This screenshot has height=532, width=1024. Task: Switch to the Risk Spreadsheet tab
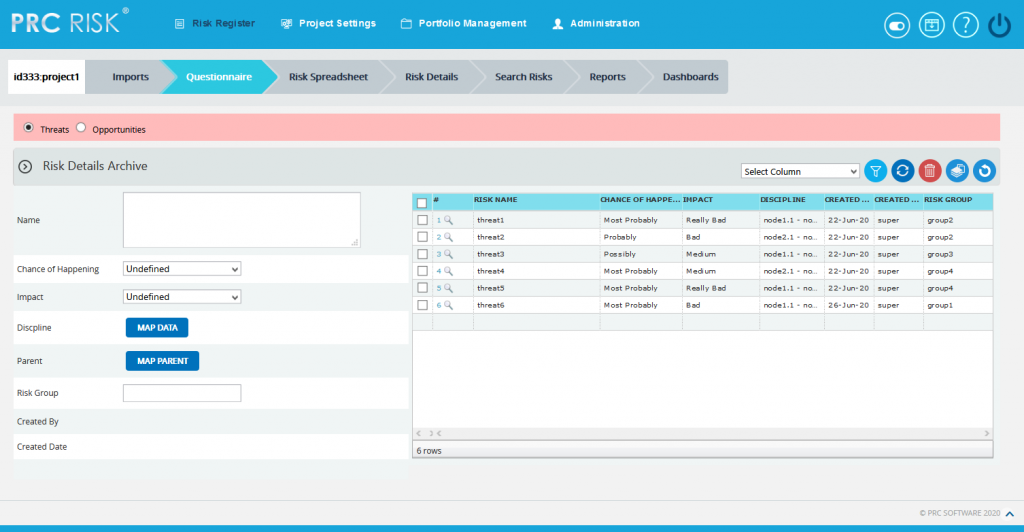(328, 77)
